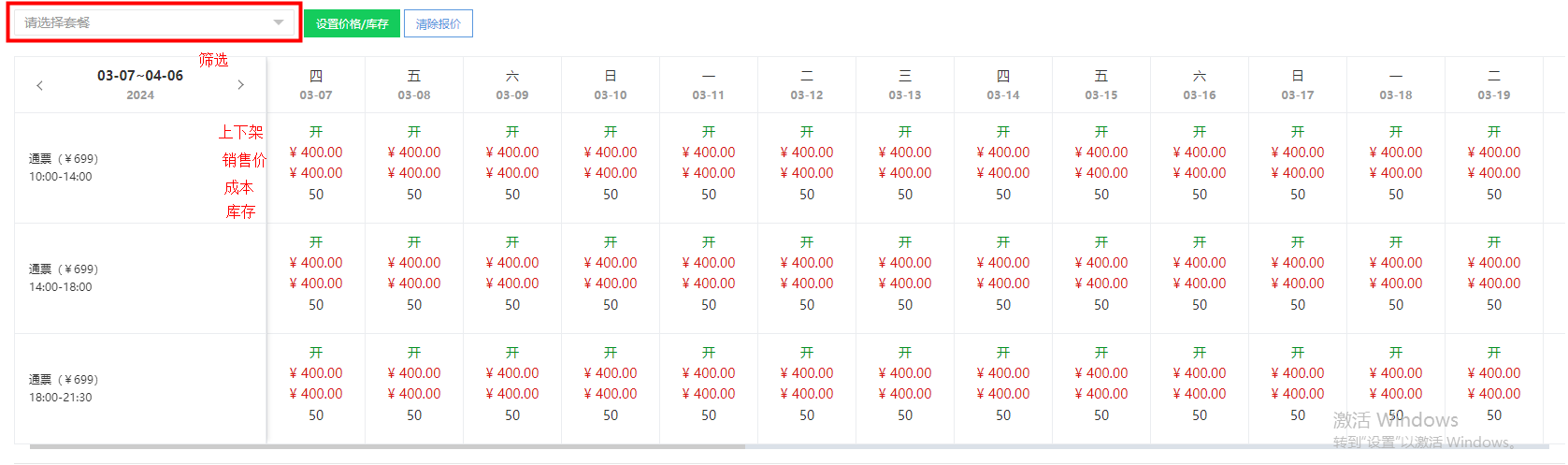Toggle 开 status for 03-07 10:00-14:00 slot
The height and width of the screenshot is (465, 1568).
tap(316, 132)
